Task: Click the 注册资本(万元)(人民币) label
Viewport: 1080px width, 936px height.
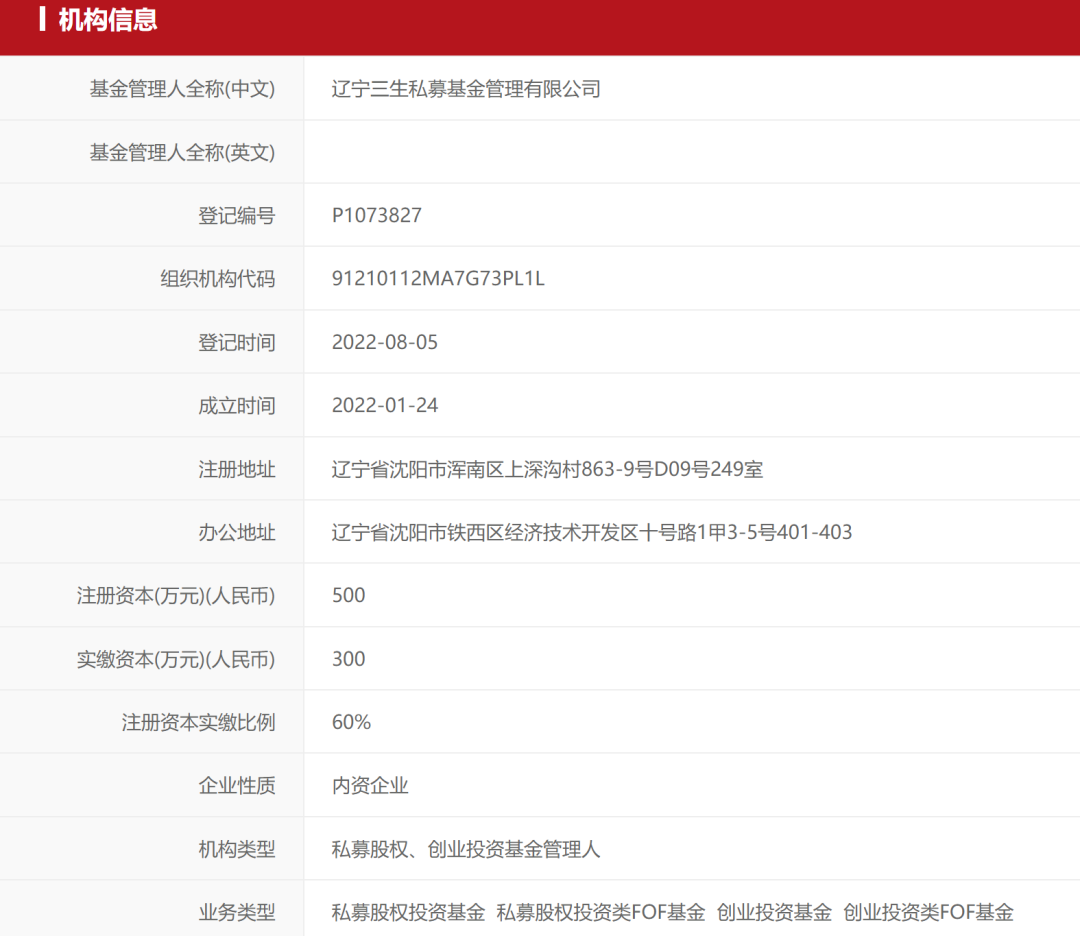Action: click(x=176, y=596)
